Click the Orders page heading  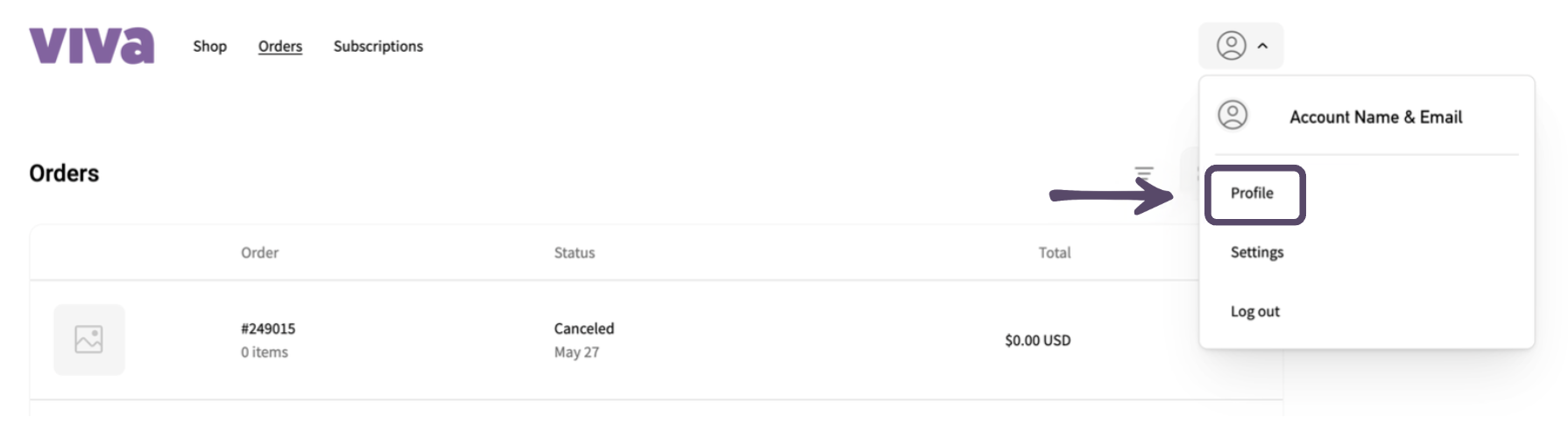point(64,173)
